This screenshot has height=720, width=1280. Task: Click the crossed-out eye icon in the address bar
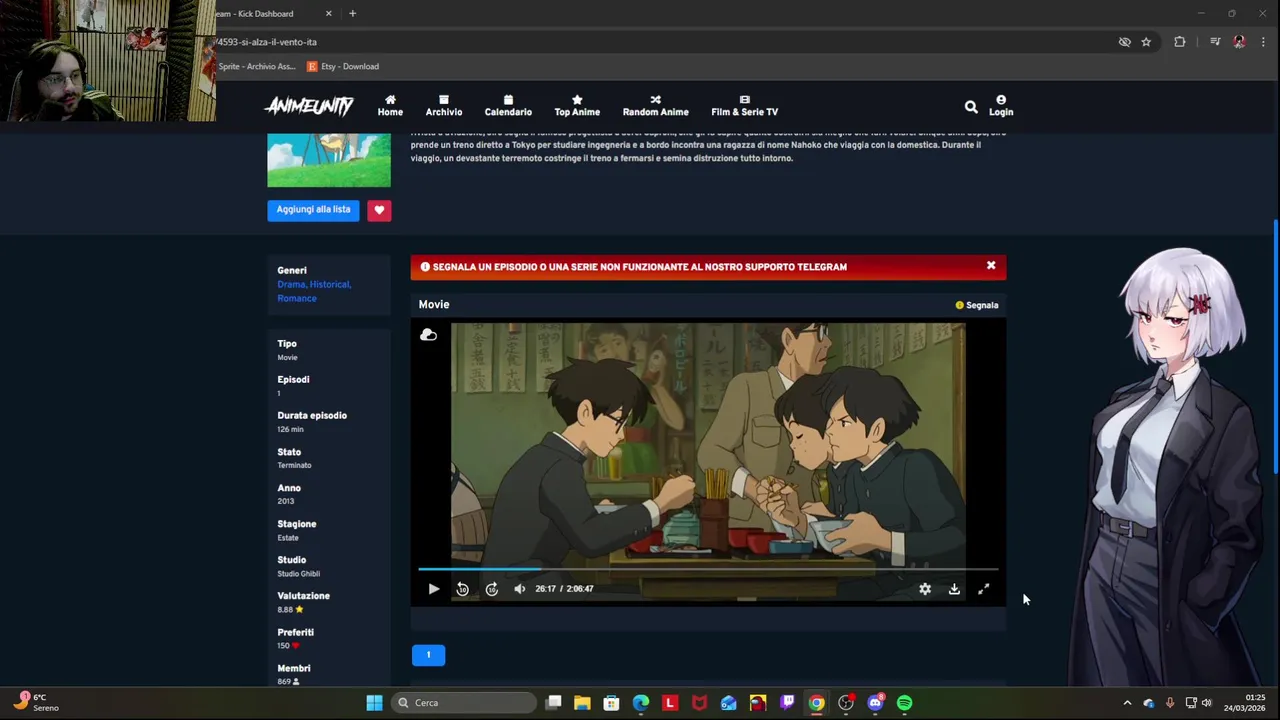tap(1124, 42)
